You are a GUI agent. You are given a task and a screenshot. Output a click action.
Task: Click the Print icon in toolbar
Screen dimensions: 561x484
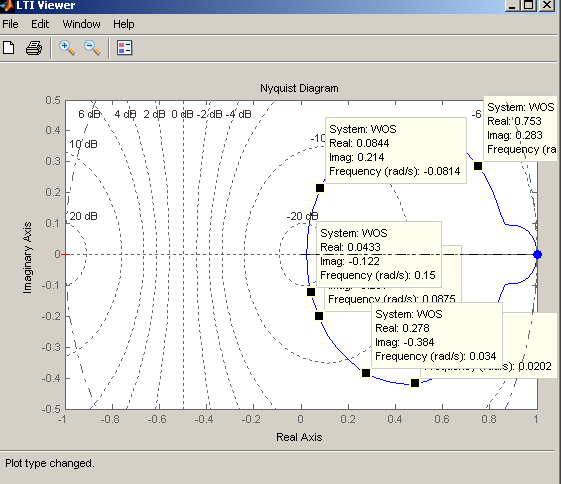(x=34, y=48)
